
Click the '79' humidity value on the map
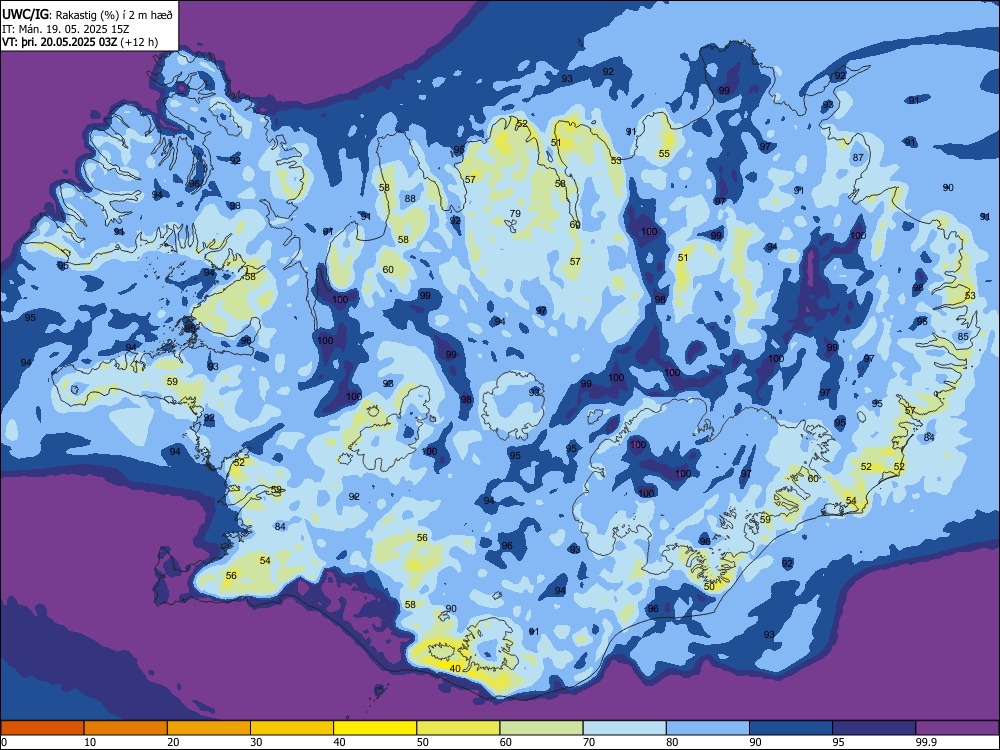coord(515,214)
